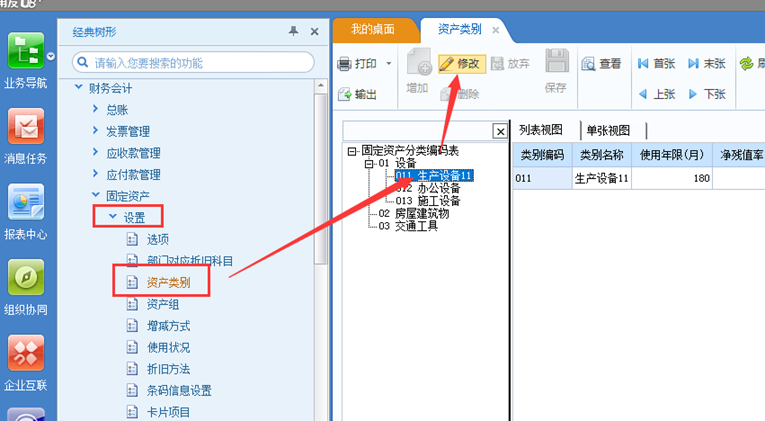Open the 打印 dropdown arrow

[x=387, y=64]
